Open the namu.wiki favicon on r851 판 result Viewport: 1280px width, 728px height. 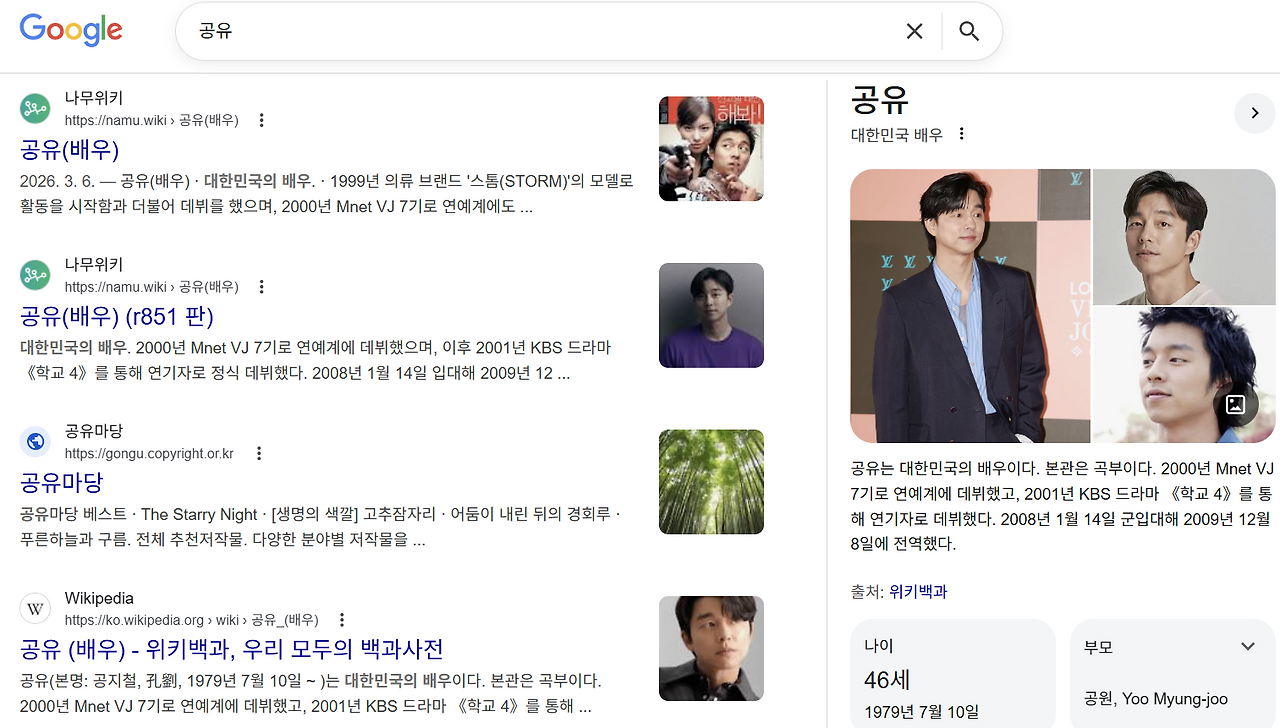point(35,275)
